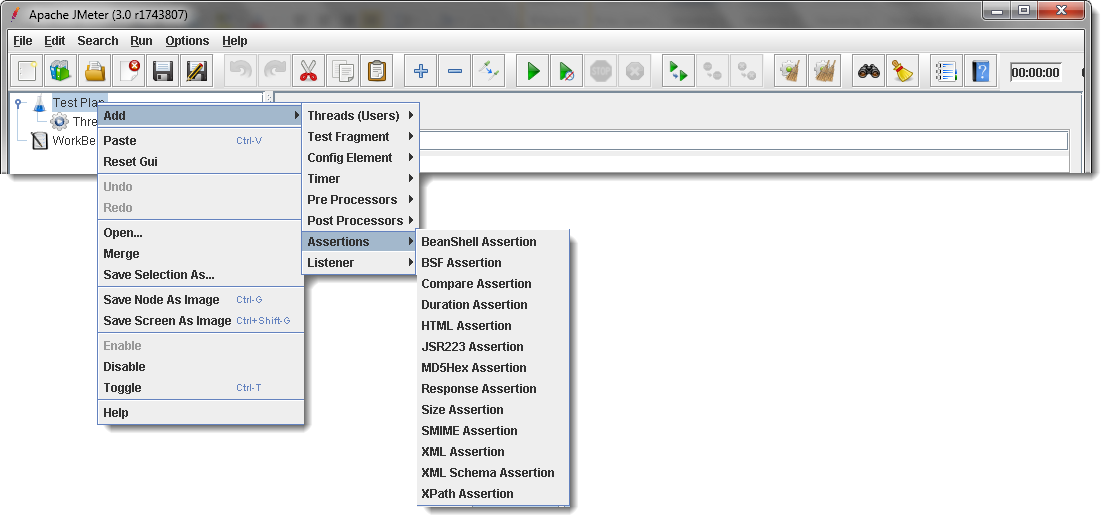Click the Help book icon

coord(980,71)
